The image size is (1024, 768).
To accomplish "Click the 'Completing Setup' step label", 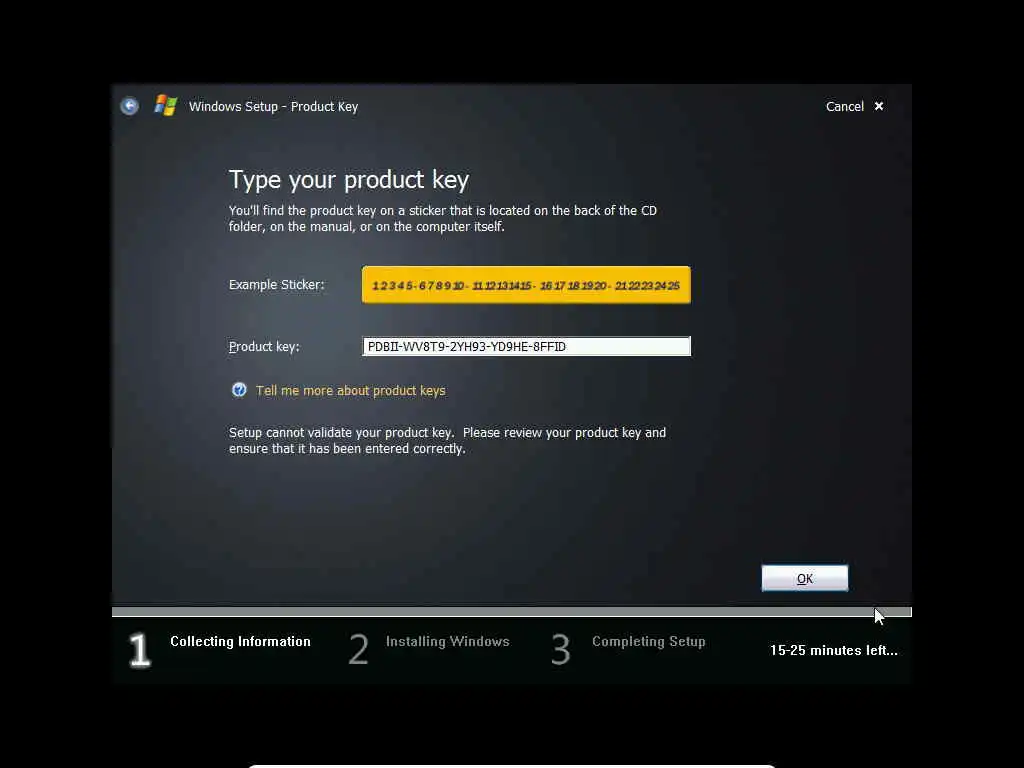I will click(x=648, y=641).
